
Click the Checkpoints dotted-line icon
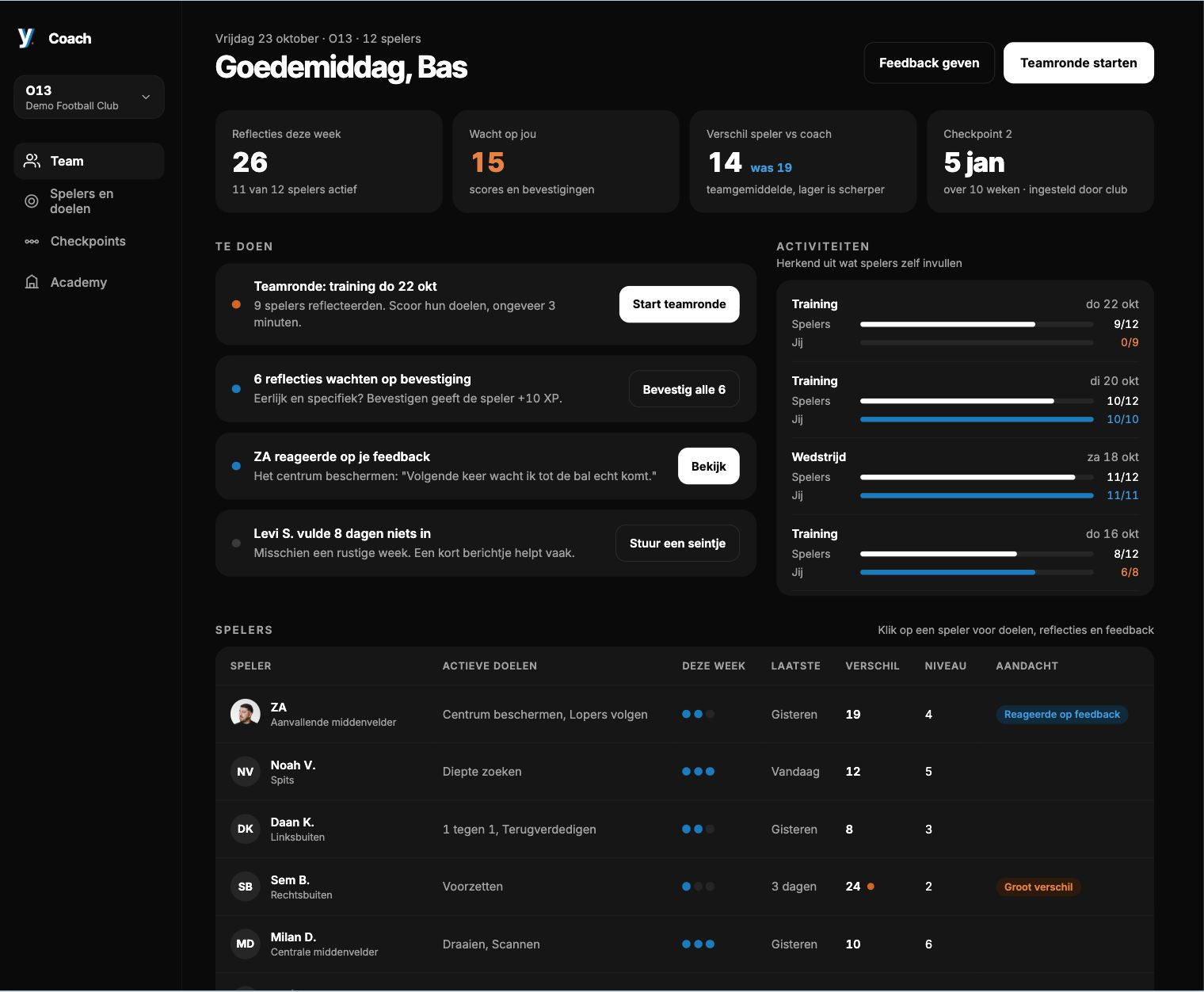pos(32,242)
